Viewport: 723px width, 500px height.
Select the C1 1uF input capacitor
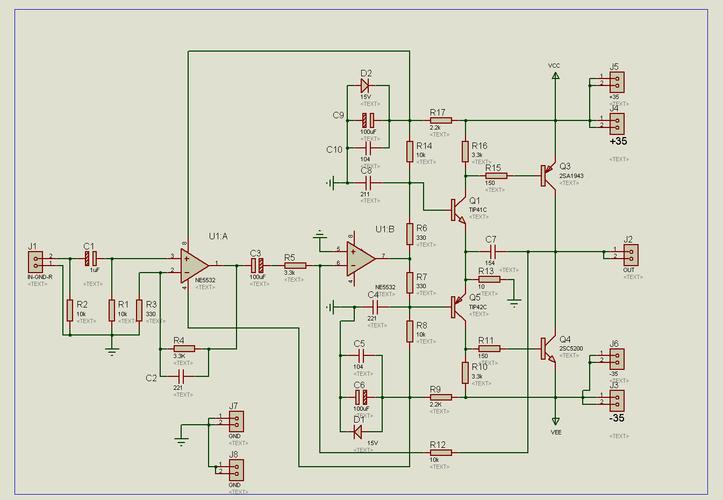(91, 257)
